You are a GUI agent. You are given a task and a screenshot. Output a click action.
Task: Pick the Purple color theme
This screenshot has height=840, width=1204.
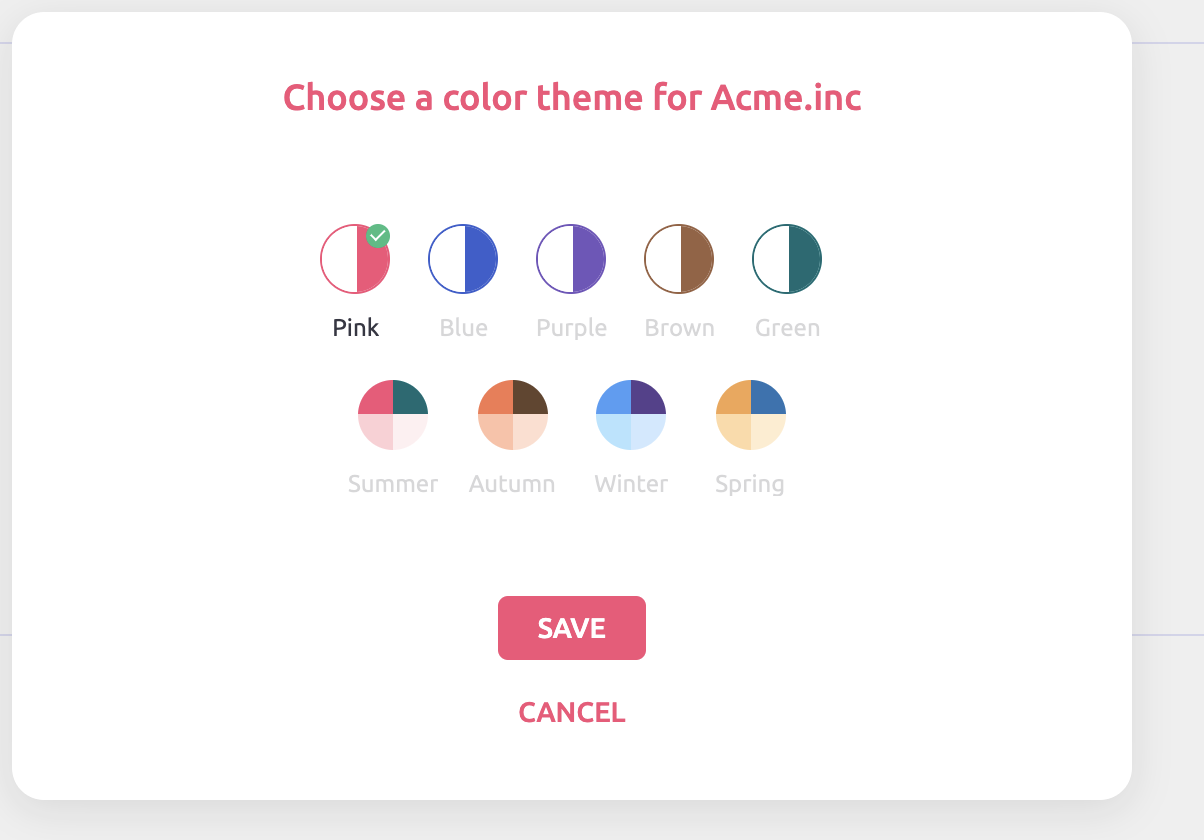point(571,258)
